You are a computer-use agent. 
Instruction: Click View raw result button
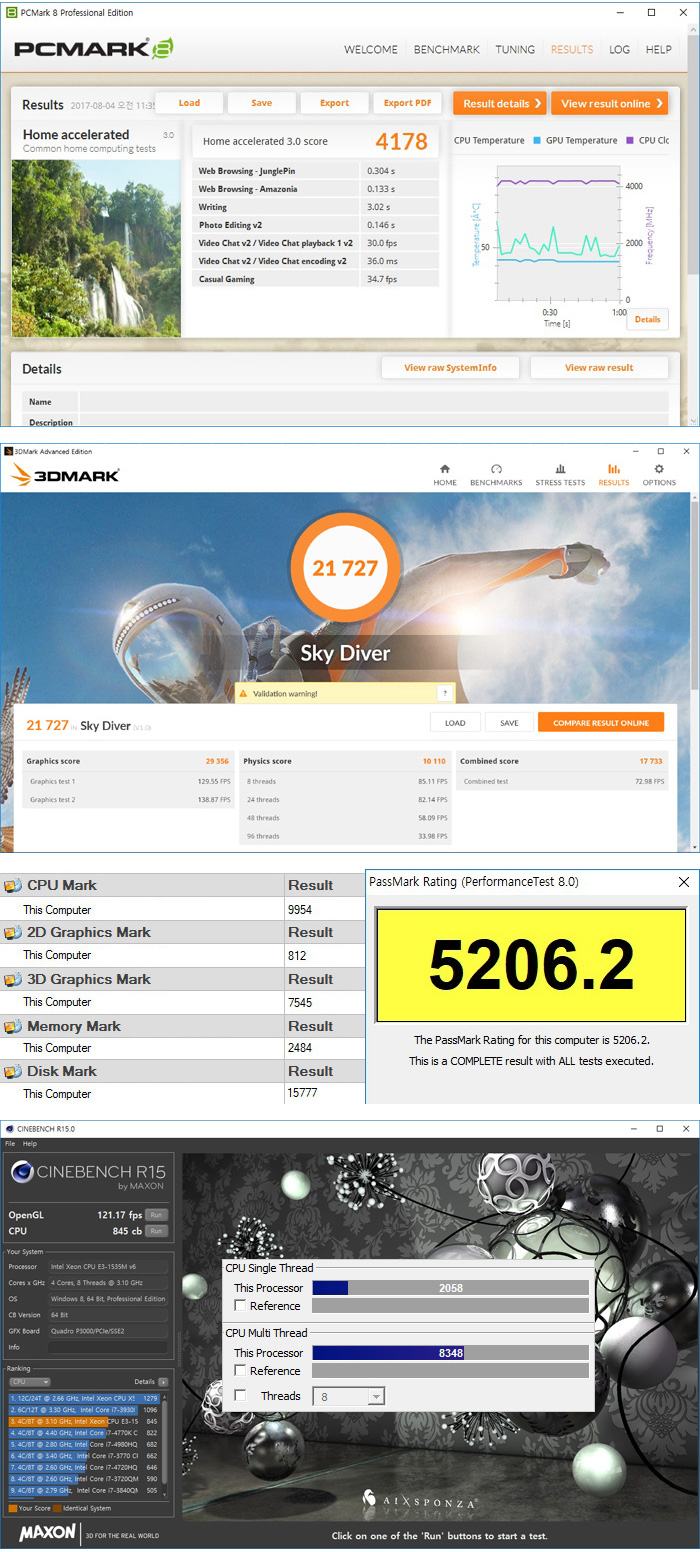click(x=599, y=368)
